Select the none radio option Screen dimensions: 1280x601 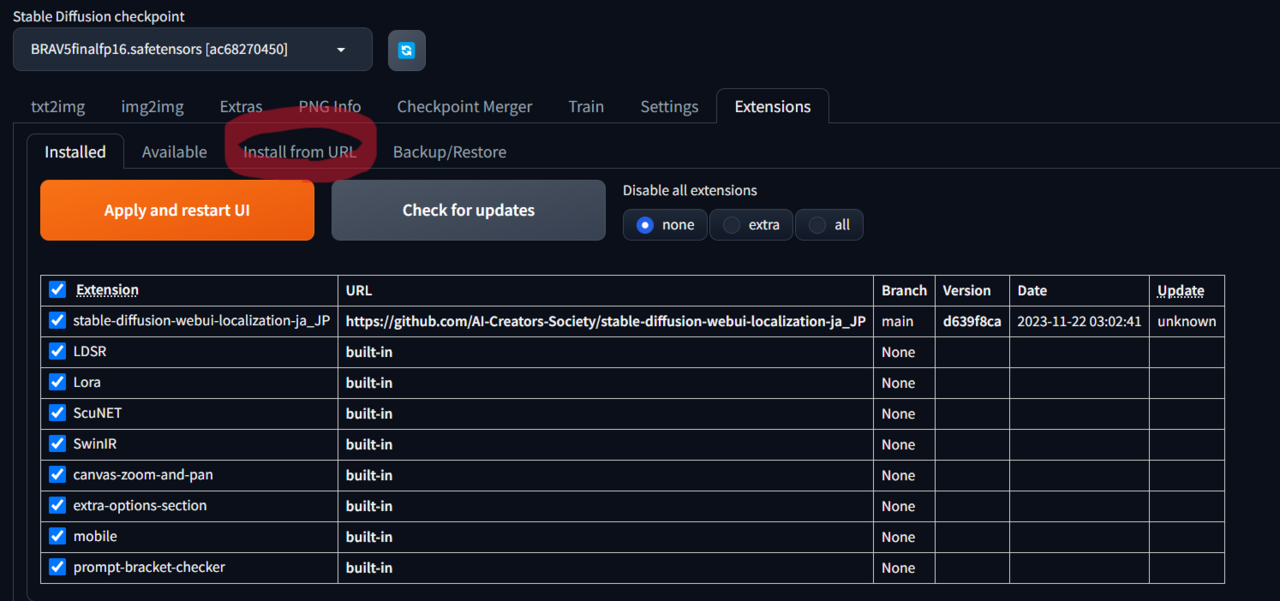click(665, 225)
